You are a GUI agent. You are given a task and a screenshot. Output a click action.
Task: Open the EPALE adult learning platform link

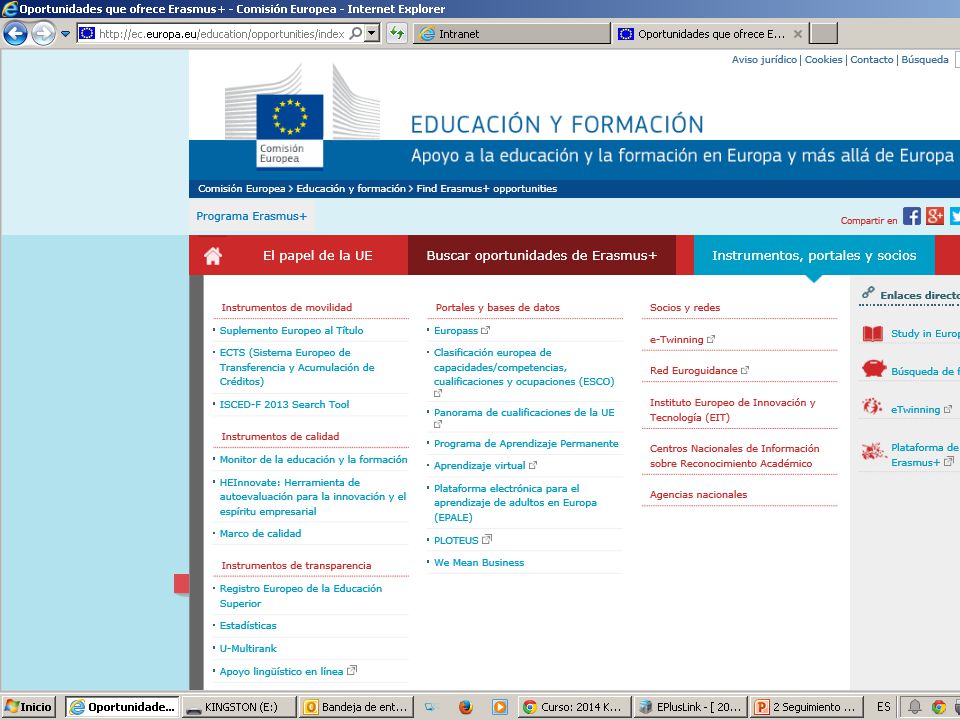click(x=515, y=503)
